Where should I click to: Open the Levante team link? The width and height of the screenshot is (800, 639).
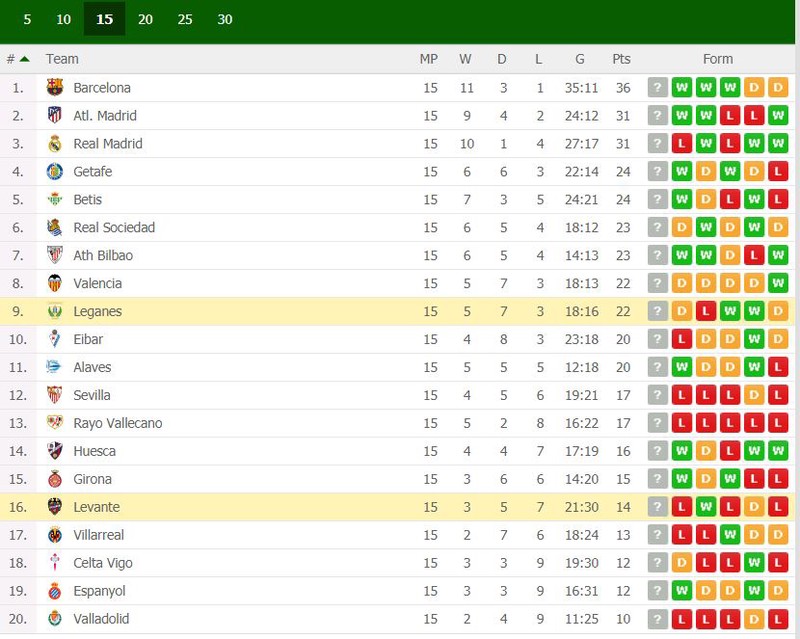coord(96,507)
